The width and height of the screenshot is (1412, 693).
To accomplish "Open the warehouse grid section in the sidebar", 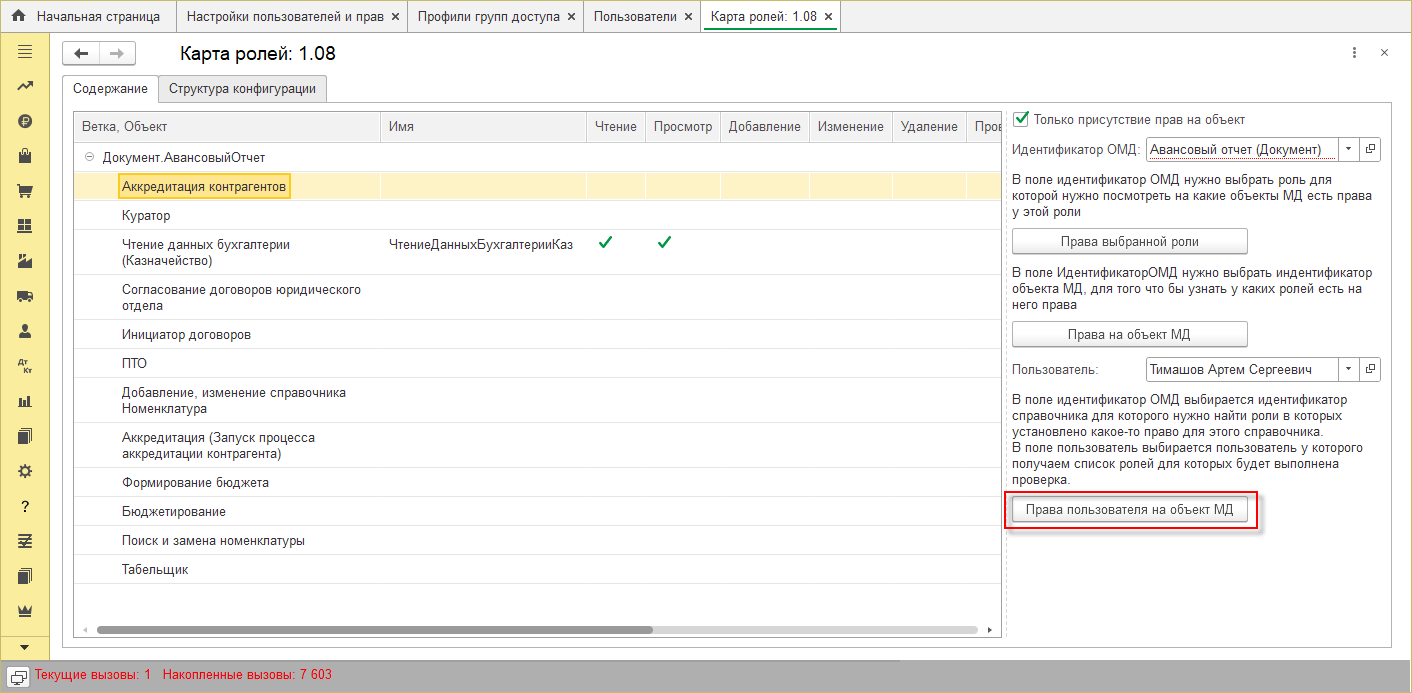I will tap(25, 227).
